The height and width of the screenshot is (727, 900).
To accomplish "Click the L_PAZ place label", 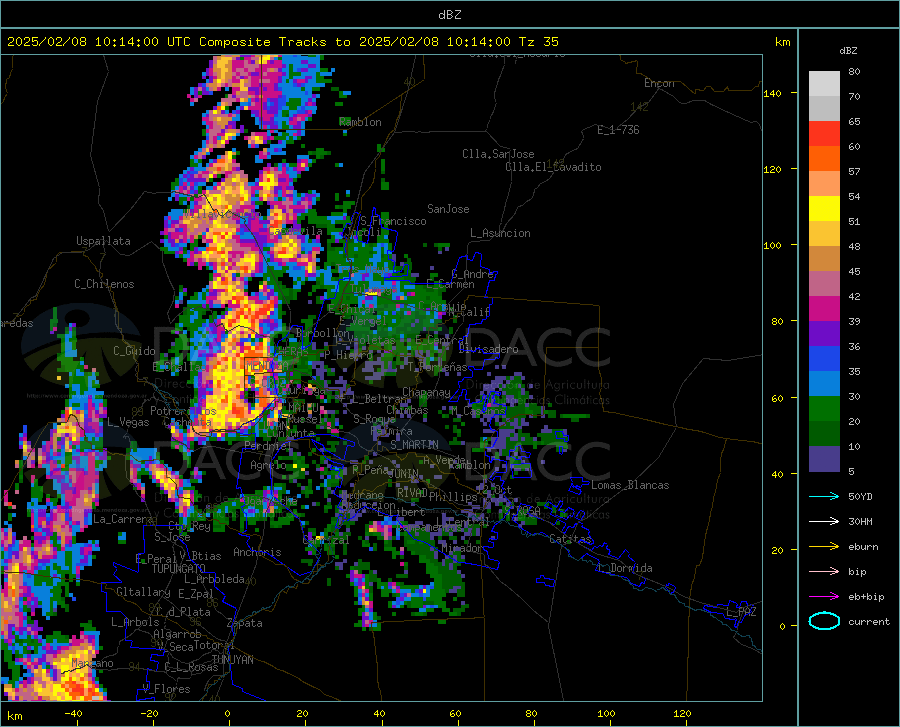I will (x=741, y=612).
